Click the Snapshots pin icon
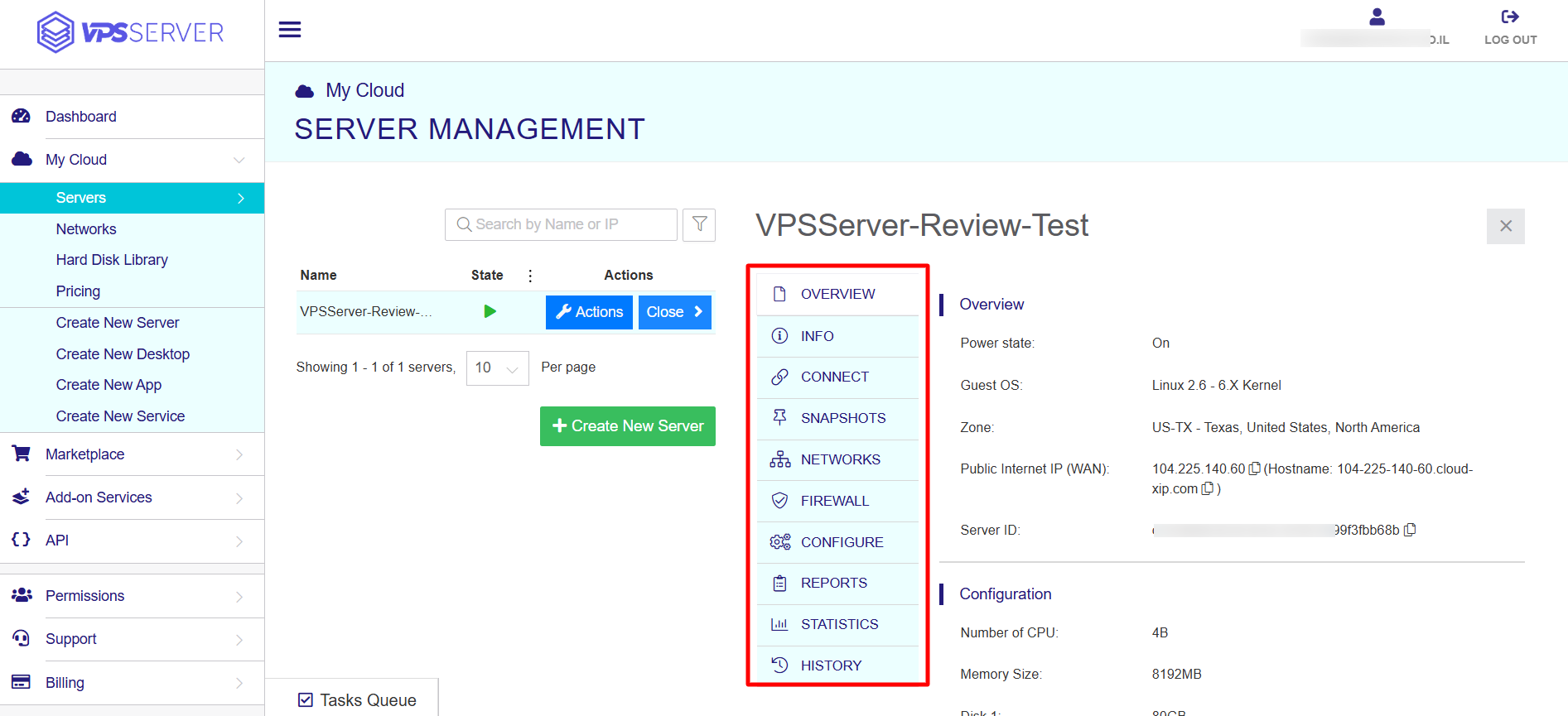This screenshot has width=1568, height=716. [x=779, y=417]
